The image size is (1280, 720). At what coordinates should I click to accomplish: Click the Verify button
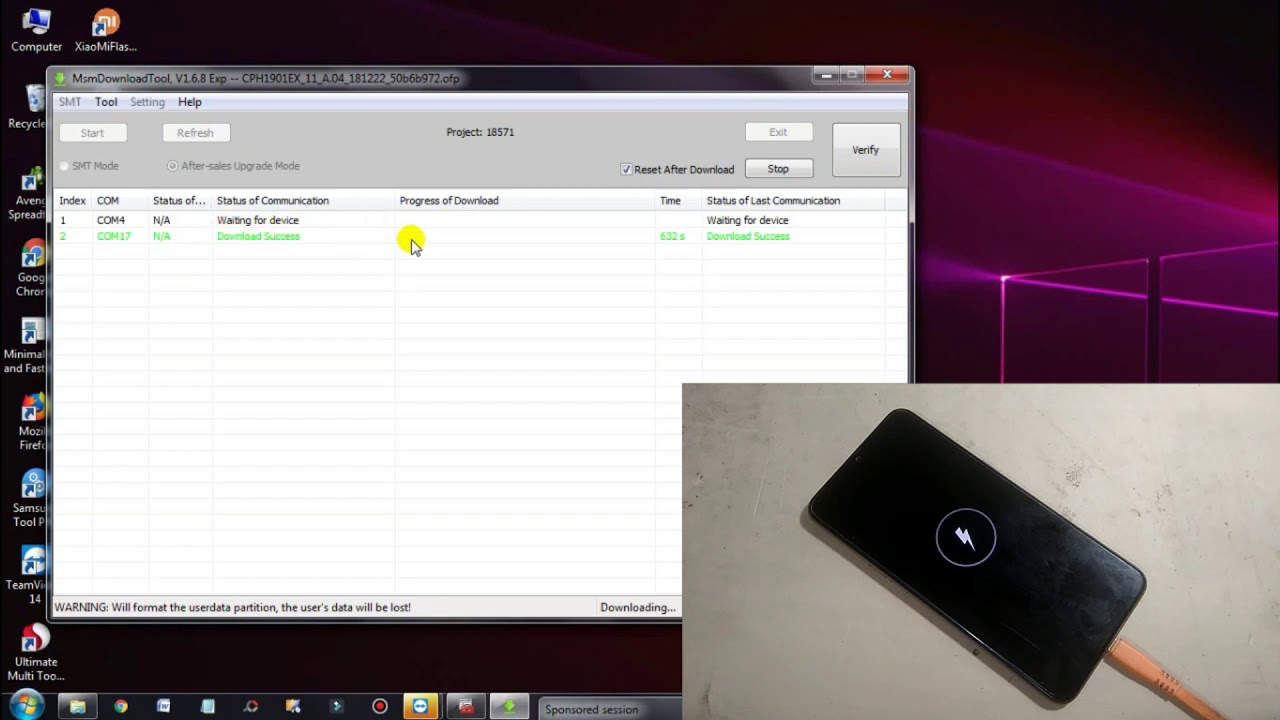point(866,150)
